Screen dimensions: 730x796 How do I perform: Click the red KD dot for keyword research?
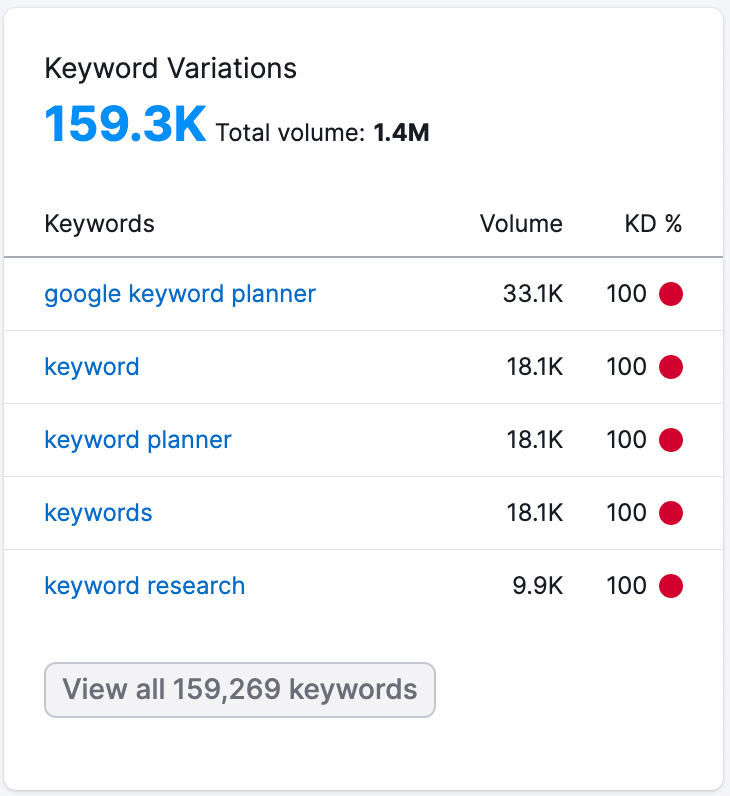pyautogui.click(x=671, y=586)
